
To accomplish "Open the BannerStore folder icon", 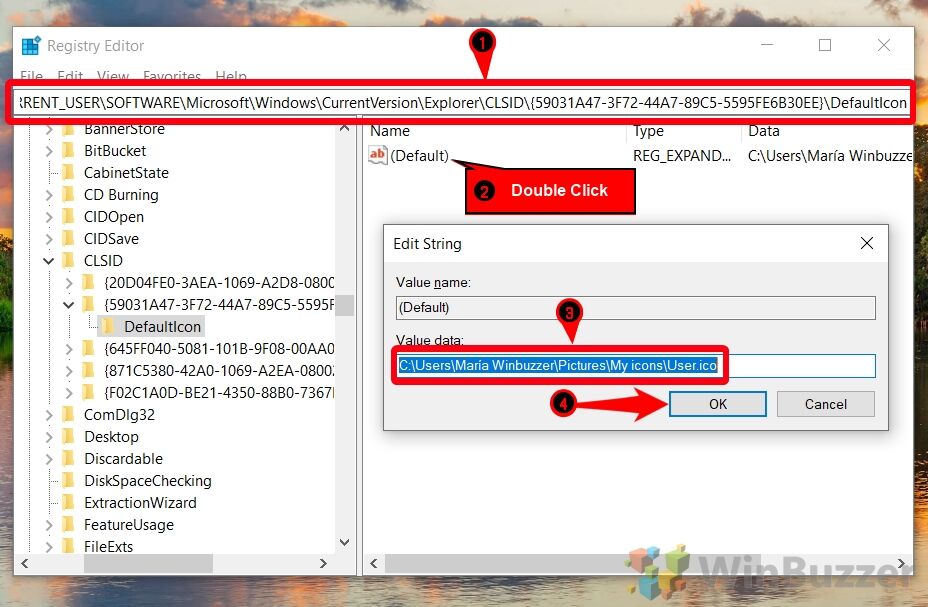I will 69,129.
